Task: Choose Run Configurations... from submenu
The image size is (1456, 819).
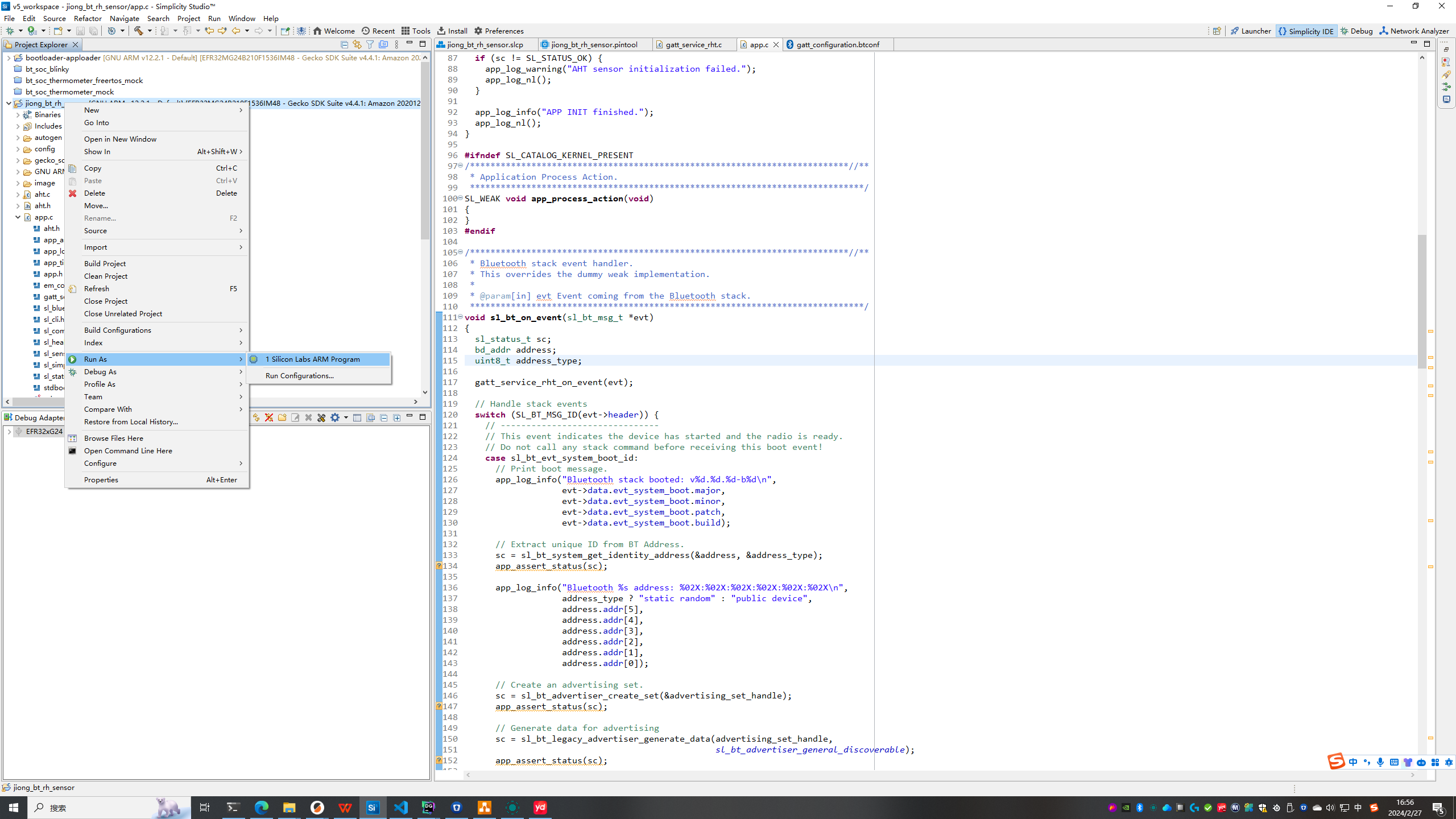Action: pyautogui.click(x=318, y=375)
